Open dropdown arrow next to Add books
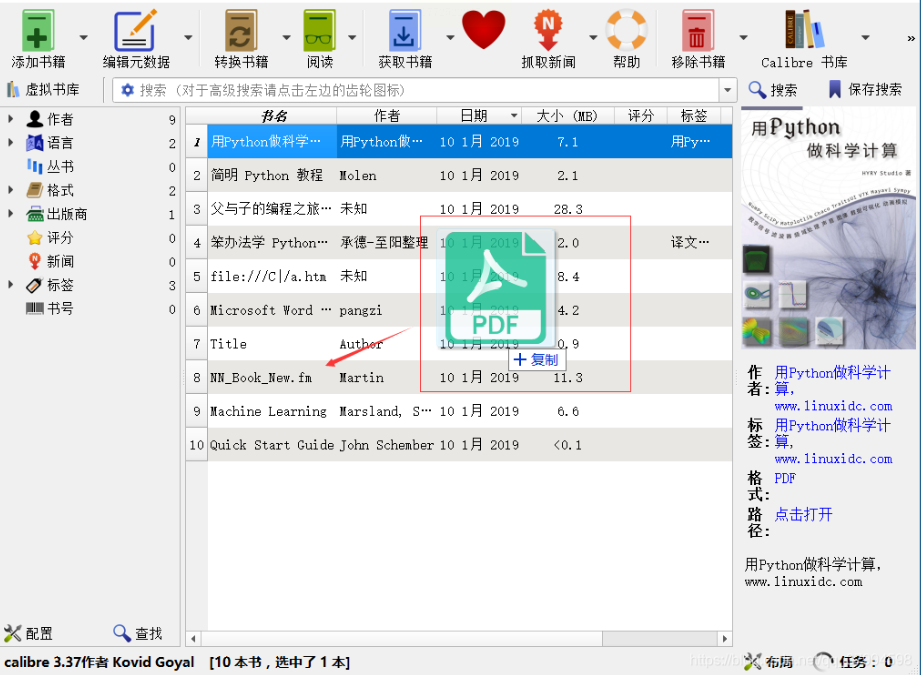Image resolution: width=921 pixels, height=675 pixels. [x=83, y=38]
